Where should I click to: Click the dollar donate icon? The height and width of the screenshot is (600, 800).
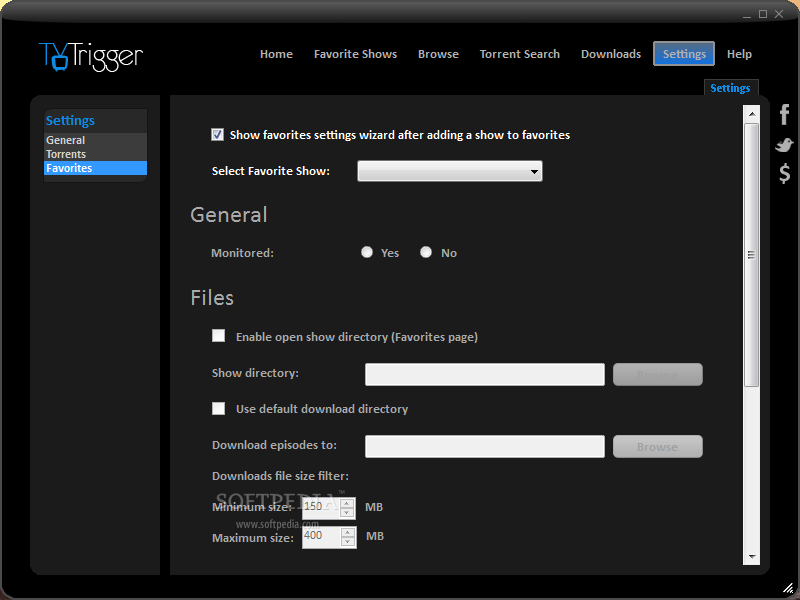[x=785, y=173]
